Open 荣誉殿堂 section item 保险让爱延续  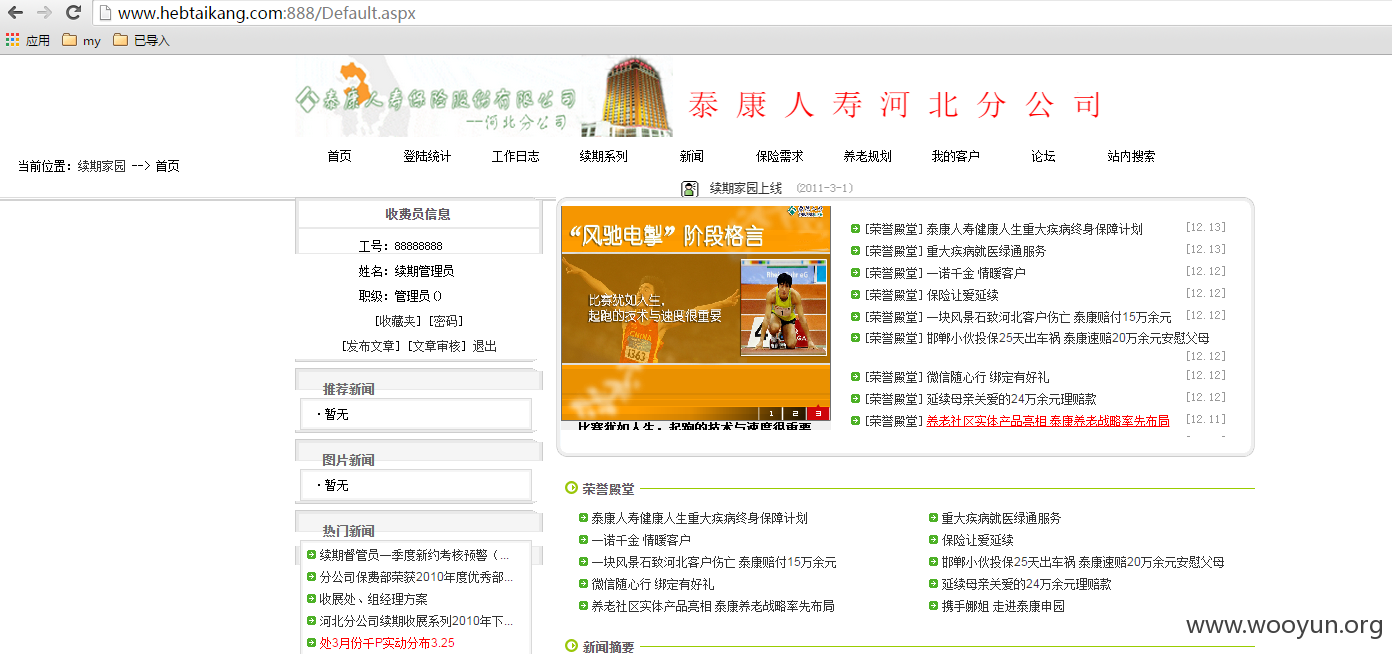click(x=977, y=540)
